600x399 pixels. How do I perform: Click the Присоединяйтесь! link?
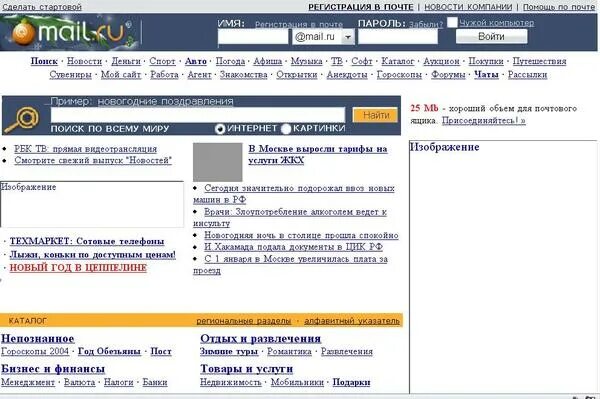[484, 121]
